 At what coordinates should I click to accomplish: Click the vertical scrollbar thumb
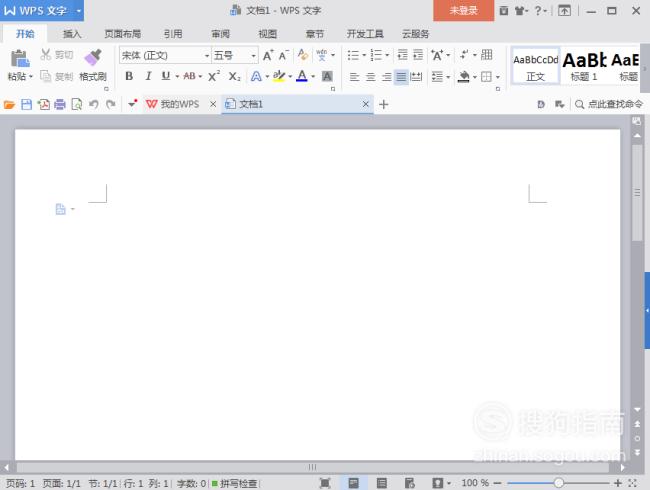(637, 193)
